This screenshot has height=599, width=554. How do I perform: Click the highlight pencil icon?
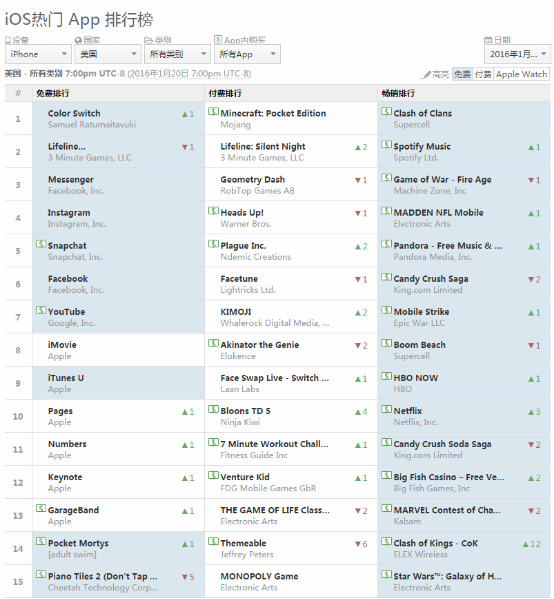426,74
